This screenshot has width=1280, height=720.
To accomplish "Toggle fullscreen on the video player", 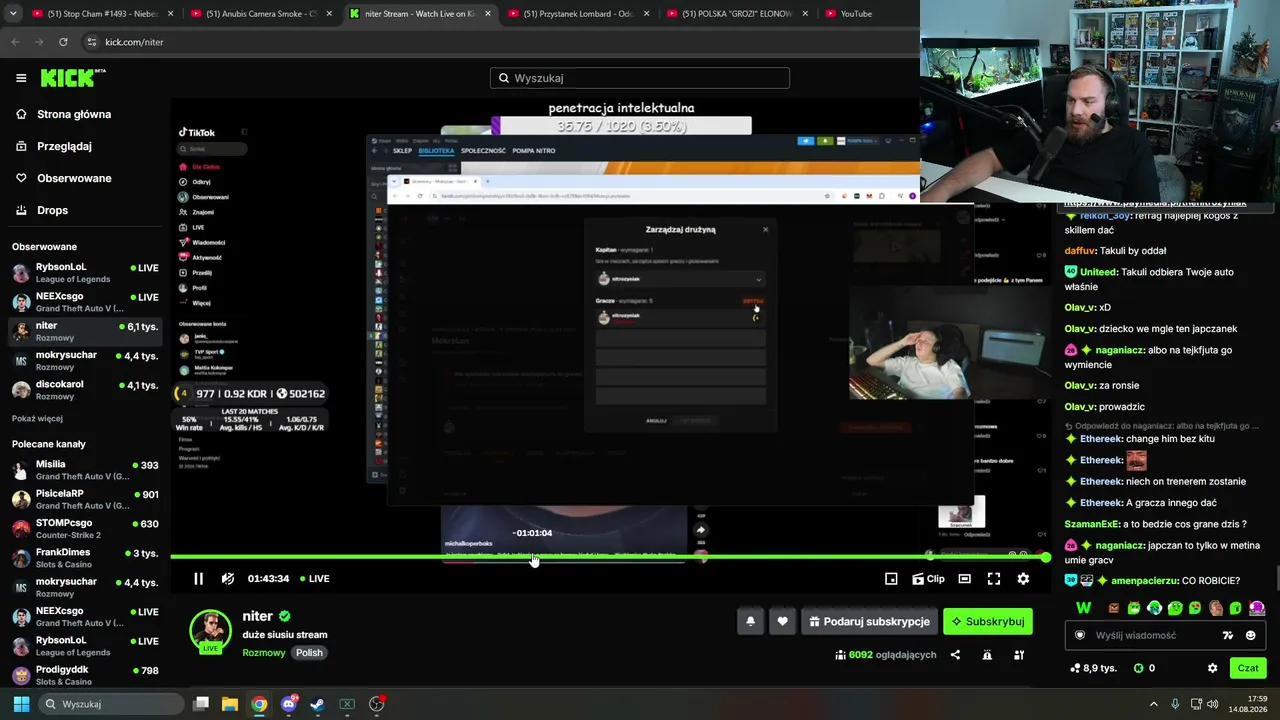I will click(x=994, y=579).
